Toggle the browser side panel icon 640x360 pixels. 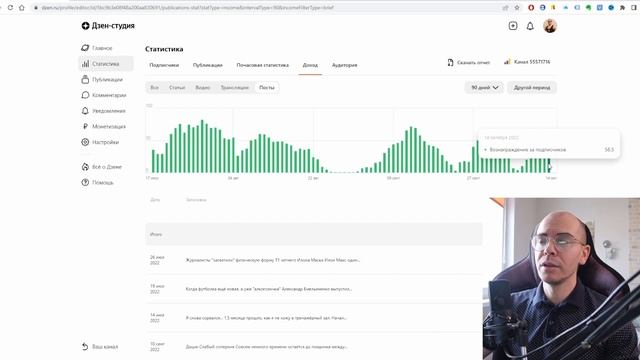point(634,7)
